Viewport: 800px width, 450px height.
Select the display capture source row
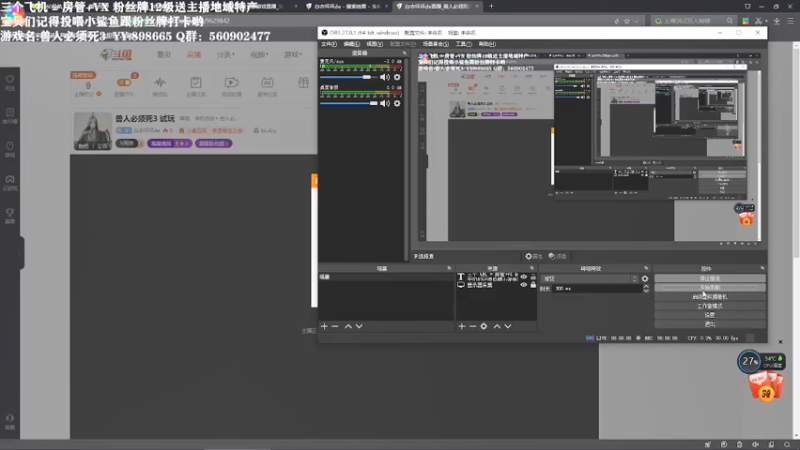point(496,285)
